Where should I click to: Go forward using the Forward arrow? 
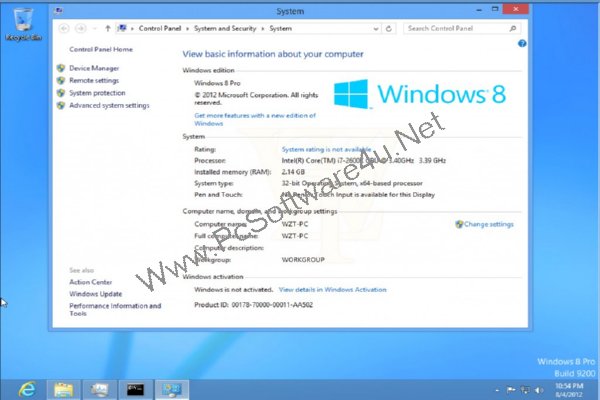[x=80, y=28]
